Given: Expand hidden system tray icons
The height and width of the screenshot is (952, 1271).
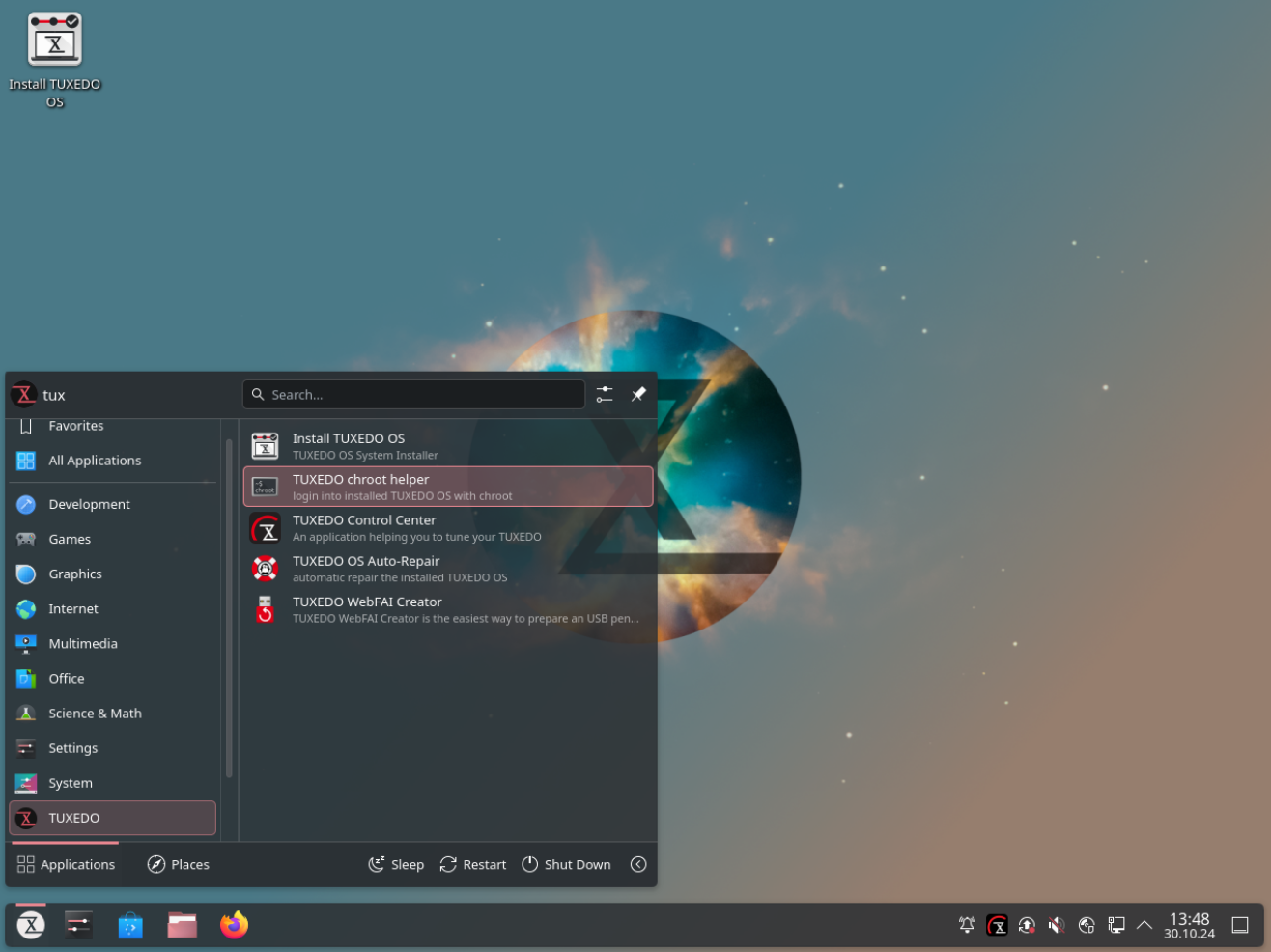Looking at the screenshot, I should pos(1144,925).
